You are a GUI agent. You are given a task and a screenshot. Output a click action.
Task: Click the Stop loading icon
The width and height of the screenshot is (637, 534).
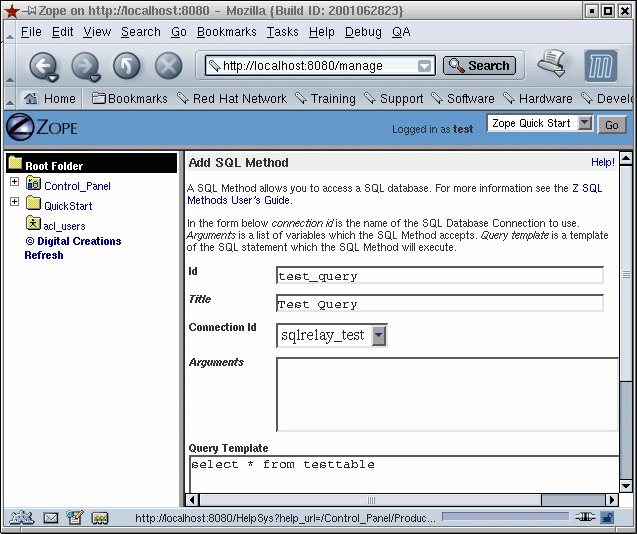pos(168,66)
